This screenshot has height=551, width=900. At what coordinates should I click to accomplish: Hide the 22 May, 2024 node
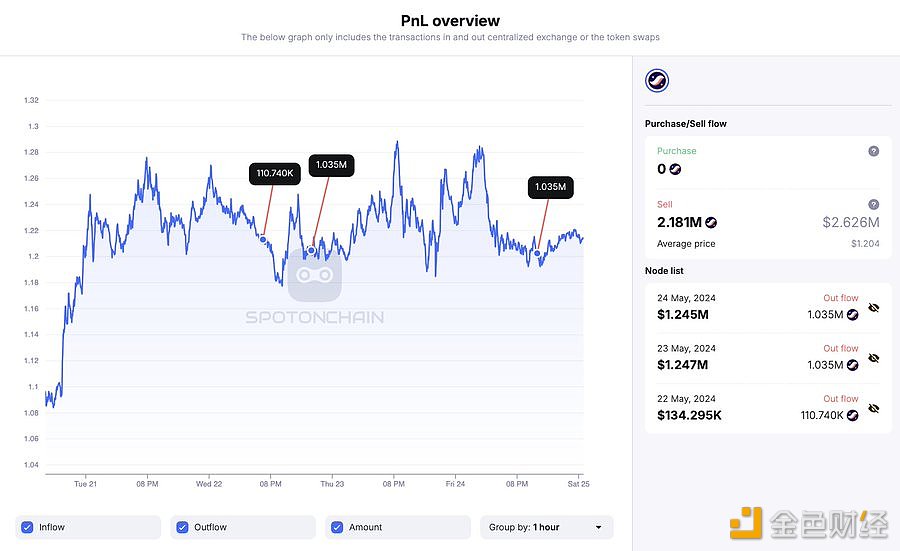[873, 408]
